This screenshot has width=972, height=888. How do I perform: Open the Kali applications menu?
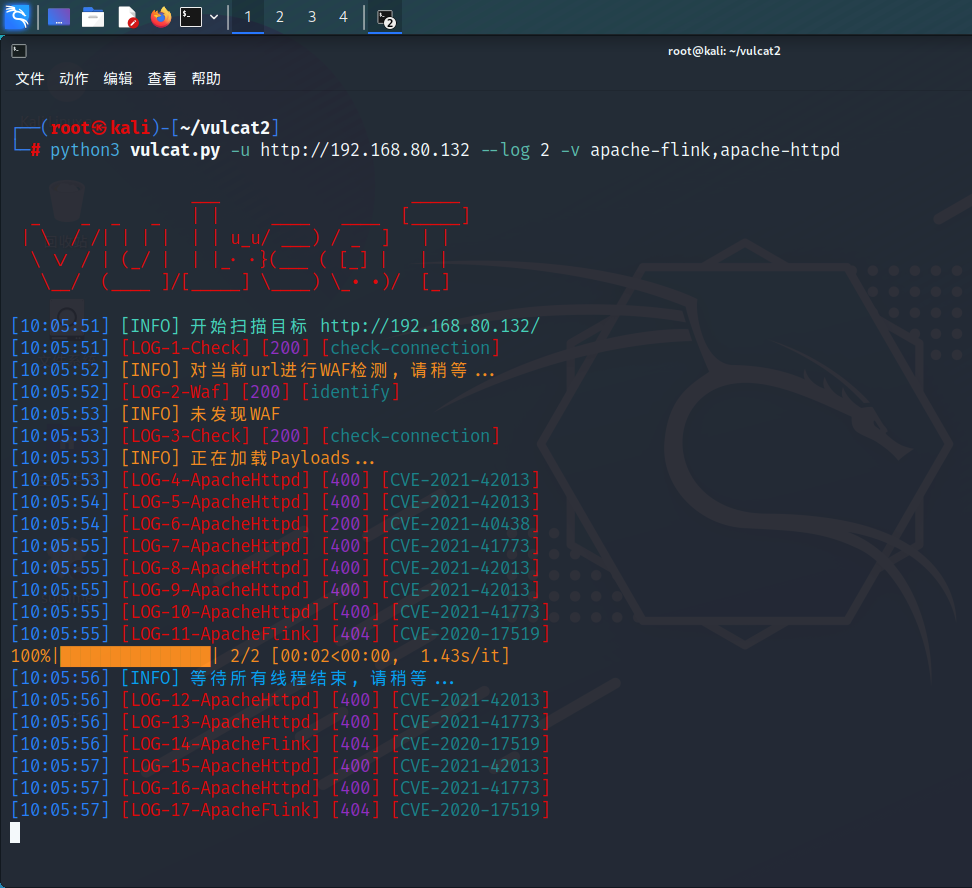click(x=17, y=16)
